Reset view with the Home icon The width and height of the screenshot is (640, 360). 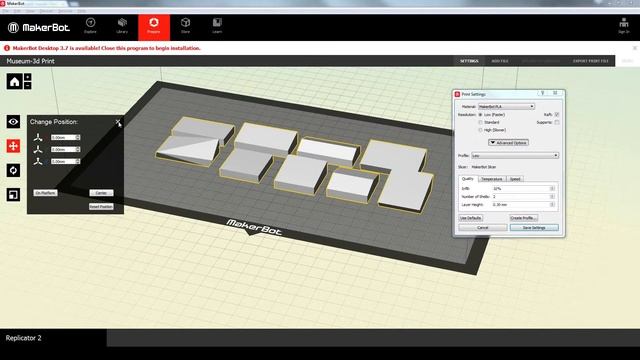click(x=15, y=82)
